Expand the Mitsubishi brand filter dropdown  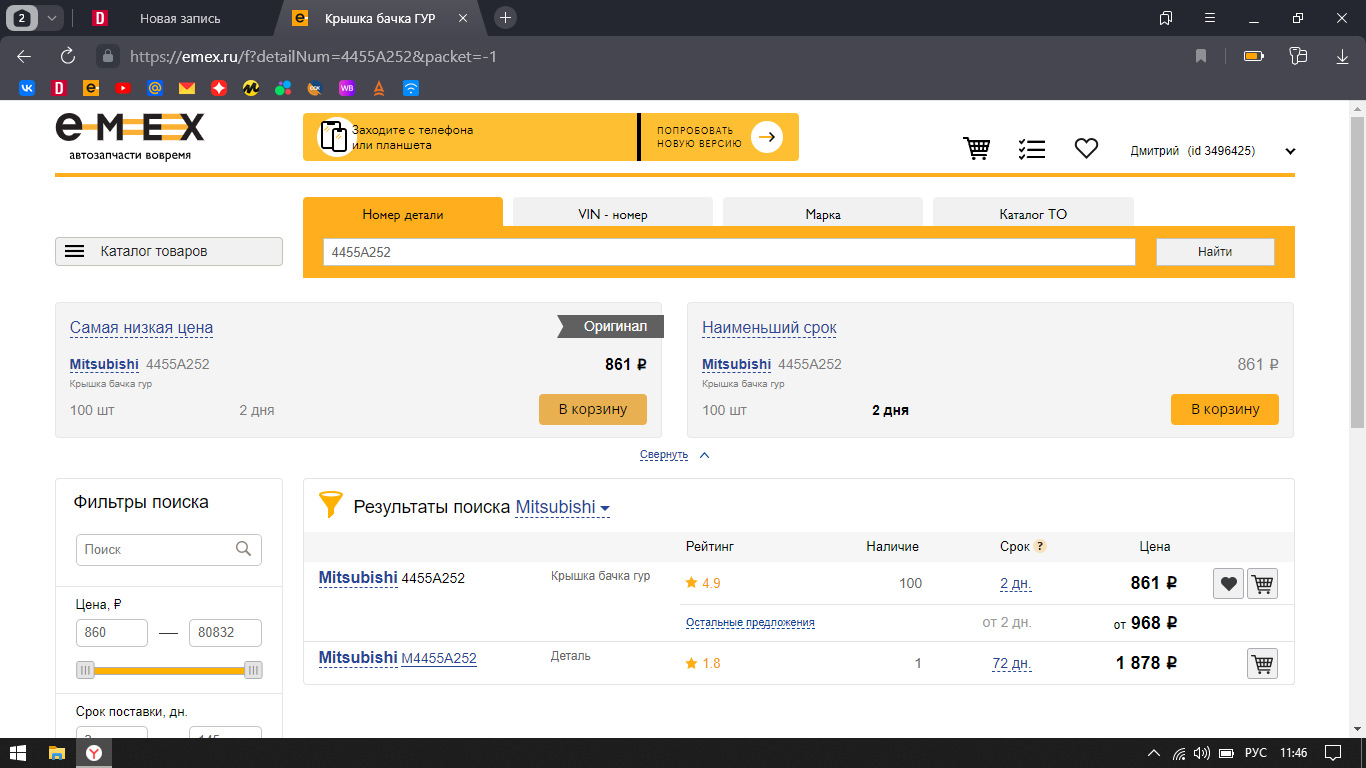click(563, 507)
